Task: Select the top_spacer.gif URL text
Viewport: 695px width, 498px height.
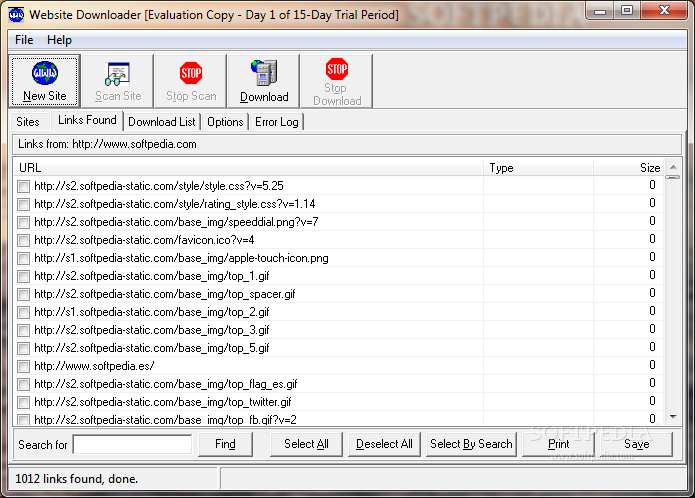Action: [x=164, y=294]
